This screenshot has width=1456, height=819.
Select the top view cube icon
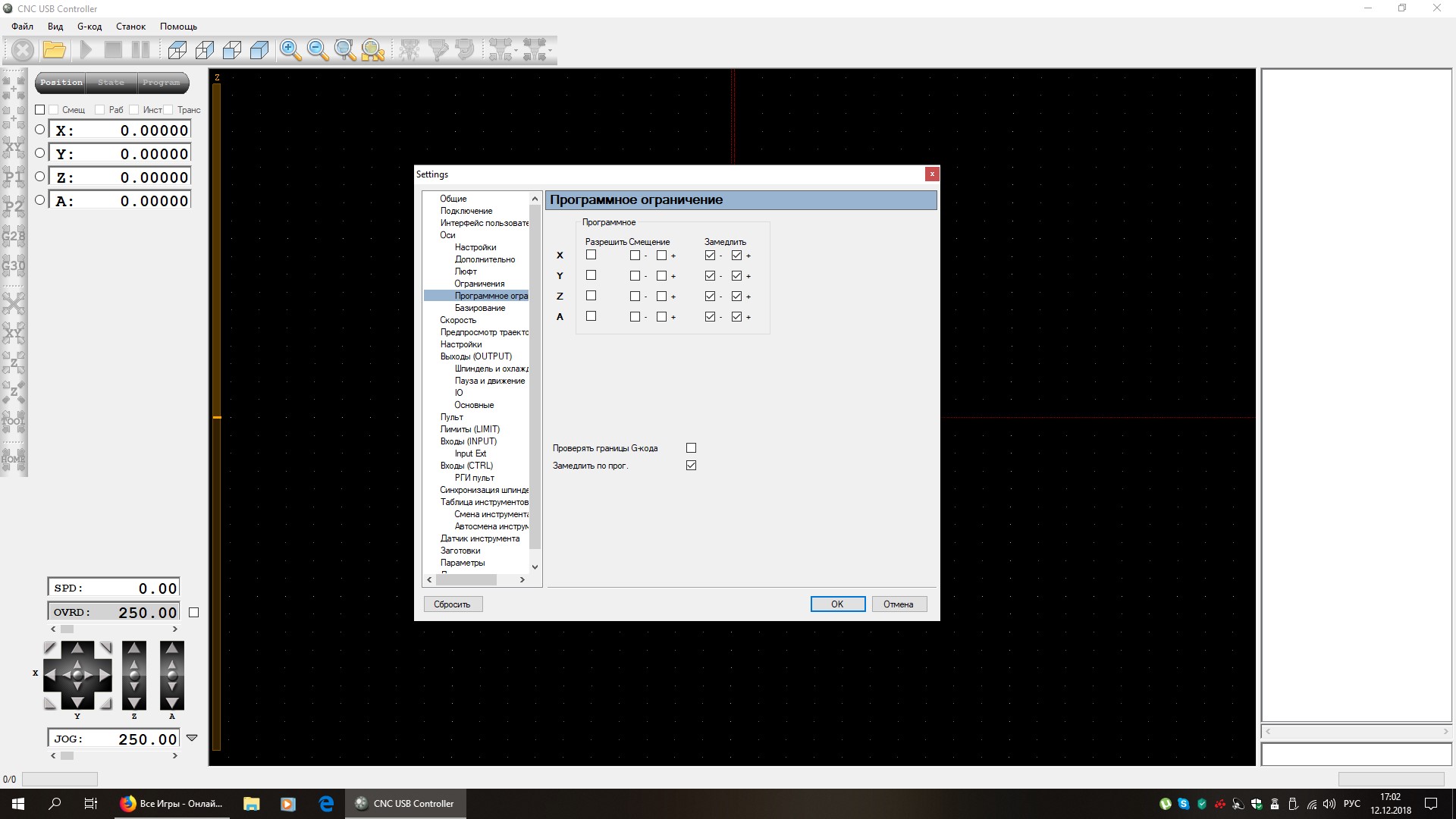click(177, 50)
